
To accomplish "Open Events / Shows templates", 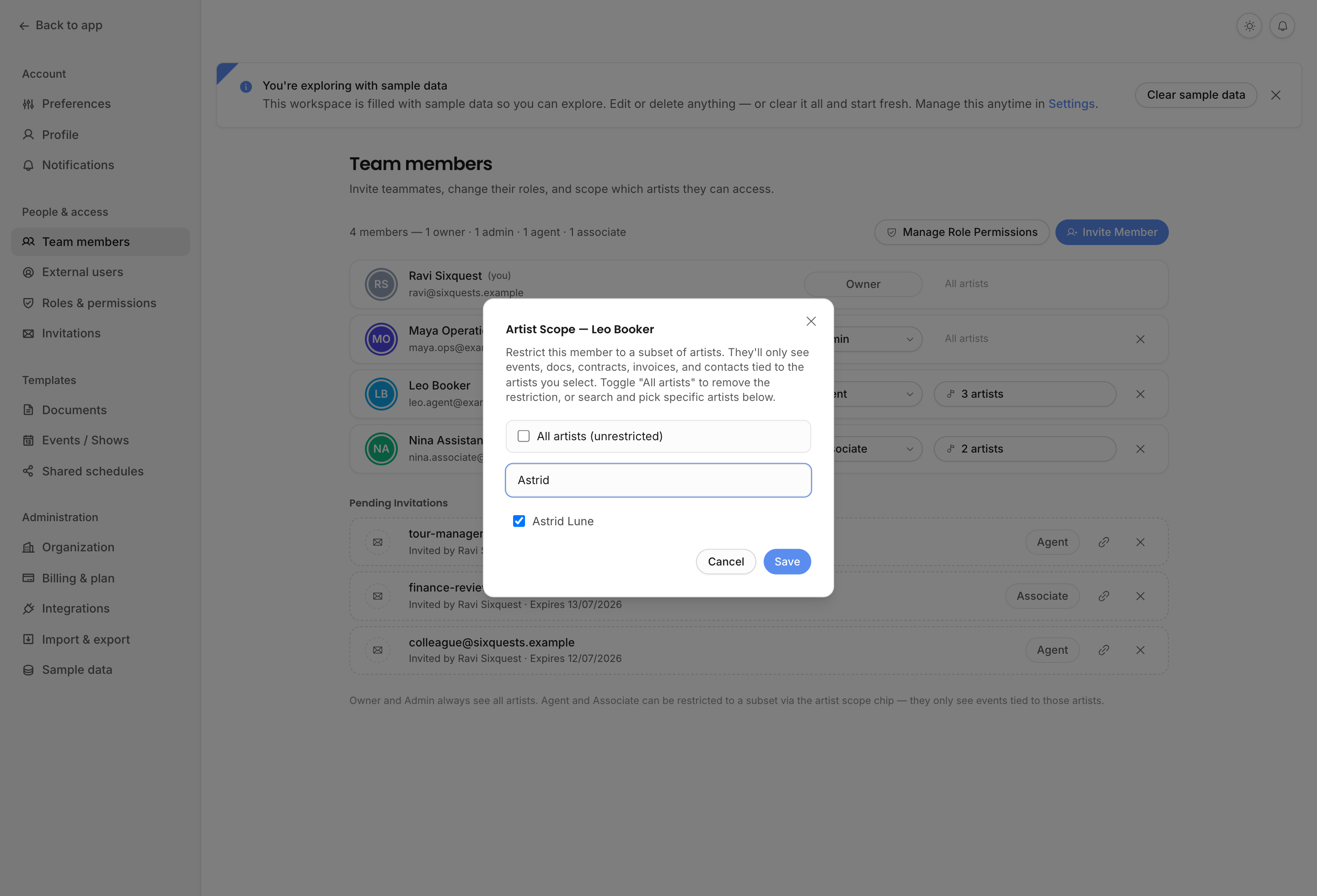I will [100, 440].
